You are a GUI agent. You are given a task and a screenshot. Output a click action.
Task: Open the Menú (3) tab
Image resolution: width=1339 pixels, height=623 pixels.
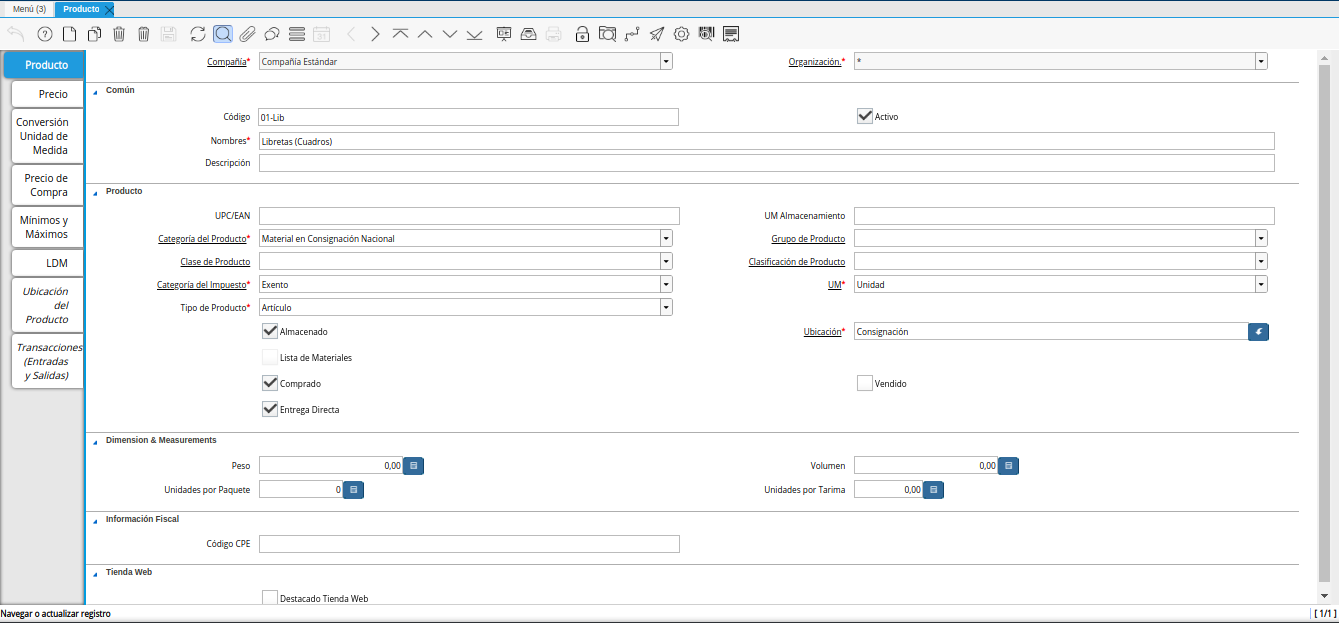click(29, 9)
